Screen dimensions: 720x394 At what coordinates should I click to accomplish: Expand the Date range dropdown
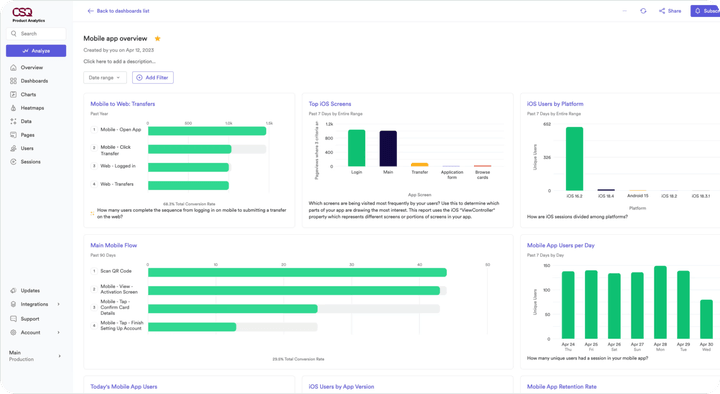(105, 78)
